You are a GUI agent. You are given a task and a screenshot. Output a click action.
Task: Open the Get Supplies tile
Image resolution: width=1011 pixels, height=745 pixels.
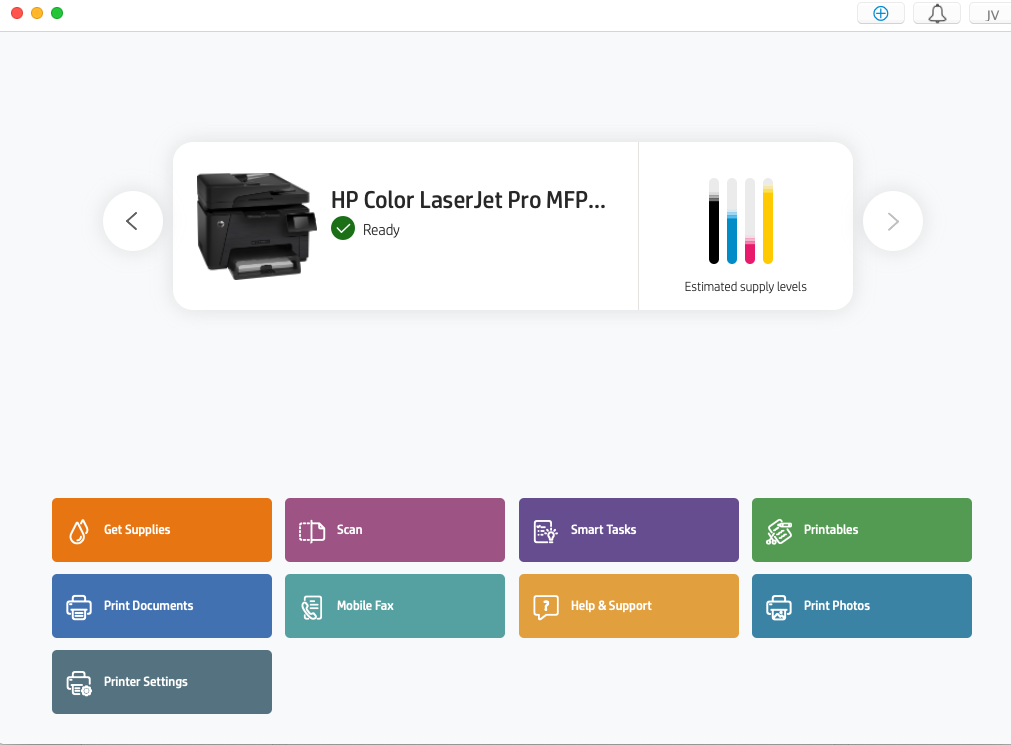[x=162, y=530]
